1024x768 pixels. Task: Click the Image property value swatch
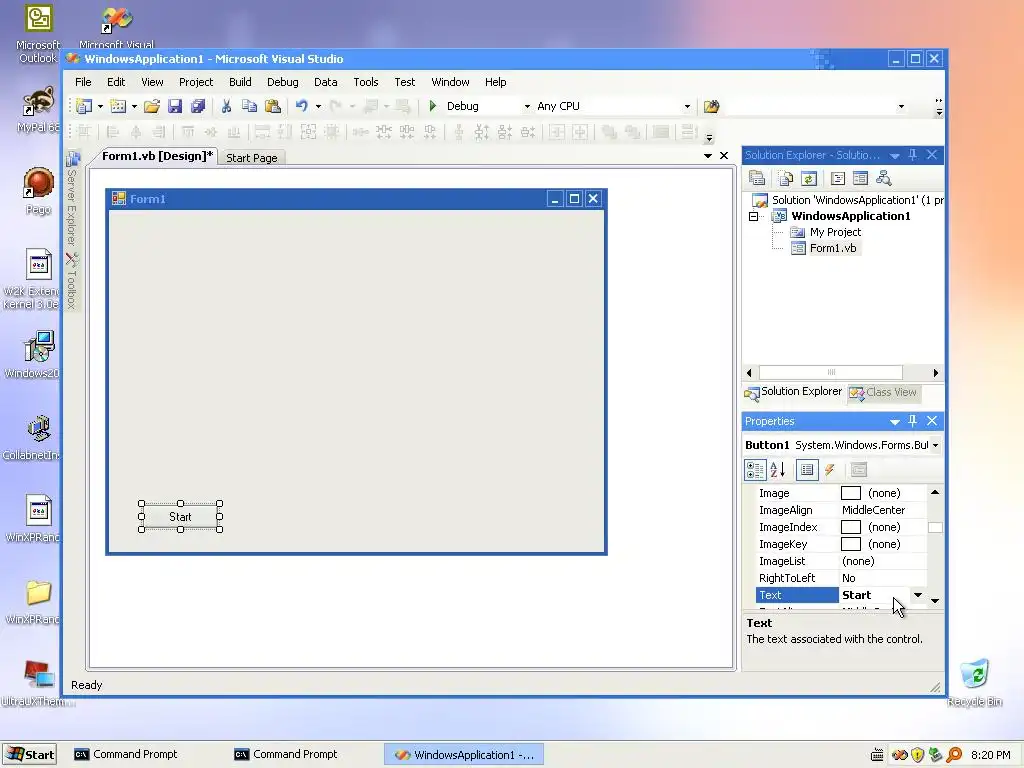click(x=850, y=493)
